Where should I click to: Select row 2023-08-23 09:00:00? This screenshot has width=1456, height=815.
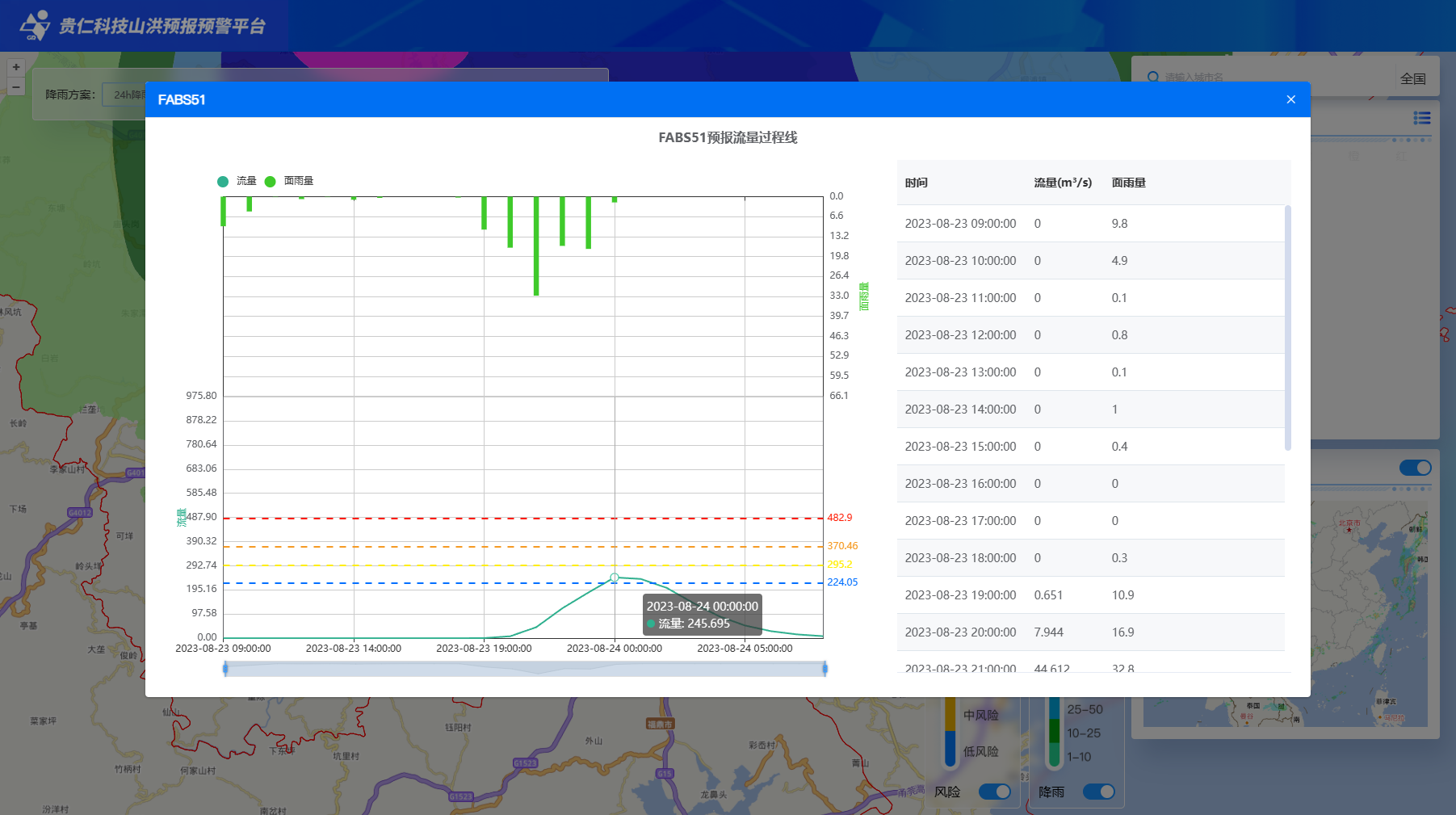click(1090, 224)
